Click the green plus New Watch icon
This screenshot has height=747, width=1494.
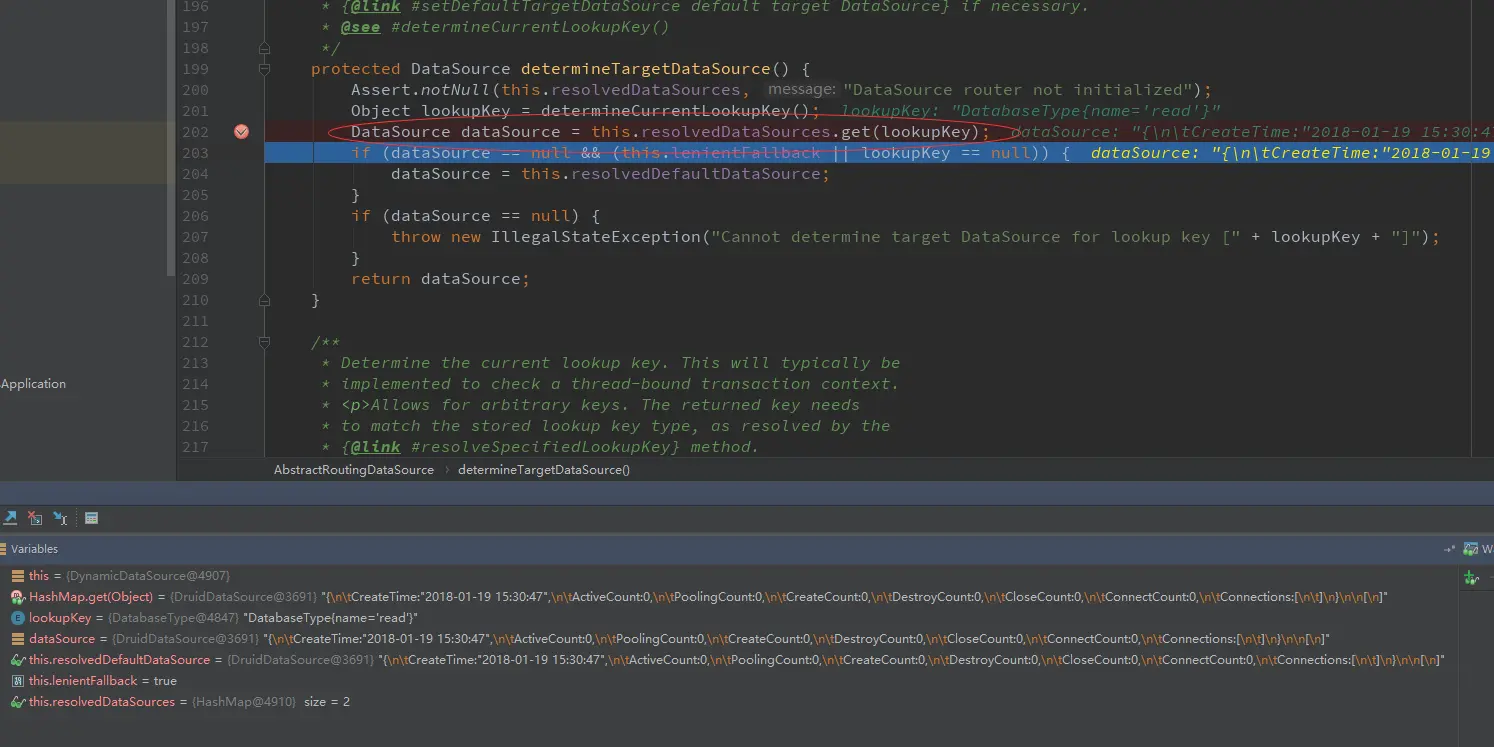1471,577
